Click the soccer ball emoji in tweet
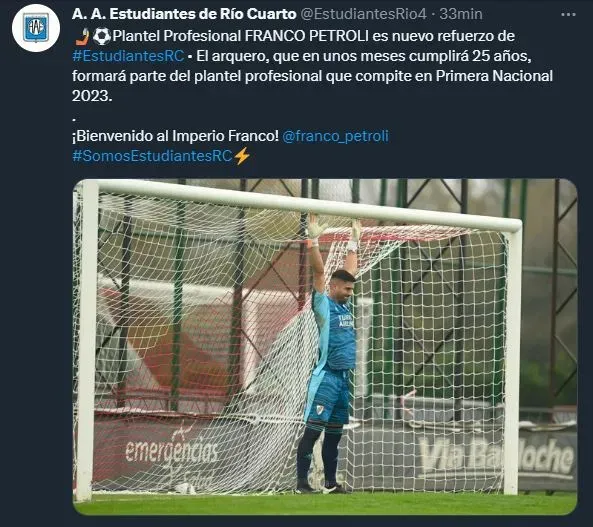 pyautogui.click(x=102, y=36)
